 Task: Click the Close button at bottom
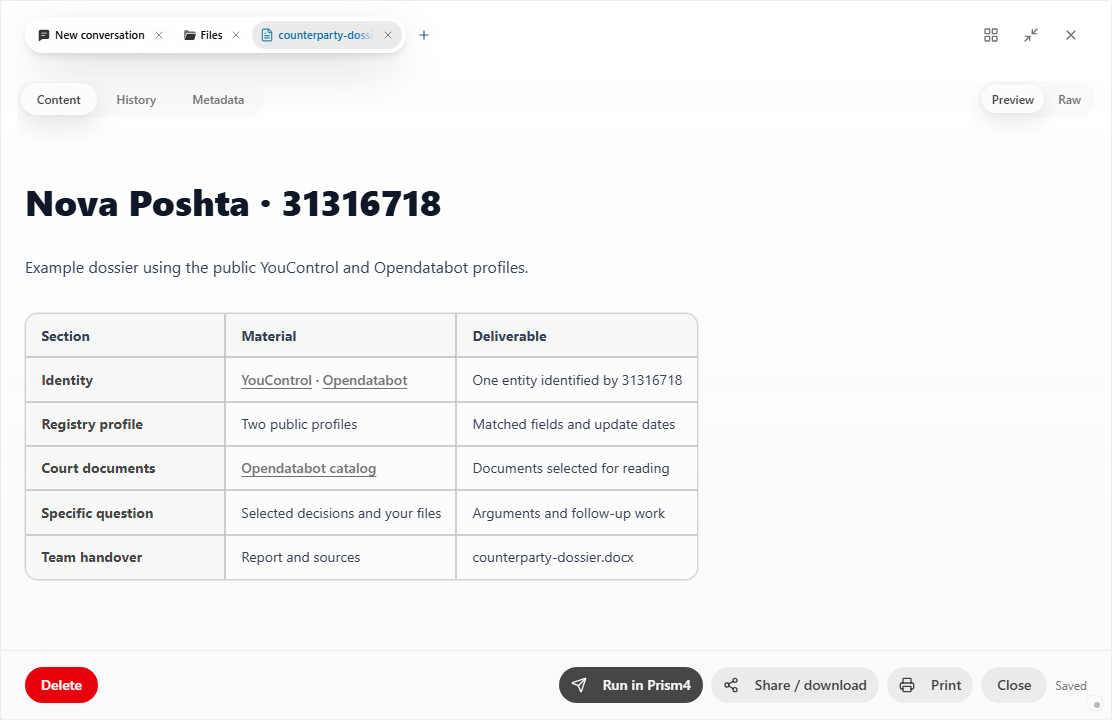[x=1013, y=685]
